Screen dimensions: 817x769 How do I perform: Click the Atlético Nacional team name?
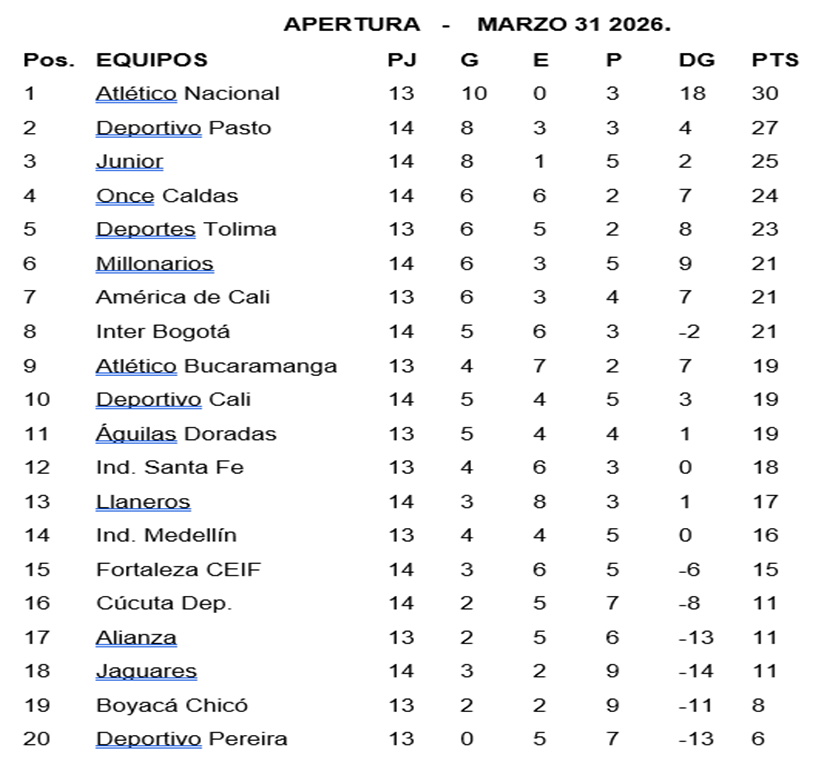click(187, 94)
